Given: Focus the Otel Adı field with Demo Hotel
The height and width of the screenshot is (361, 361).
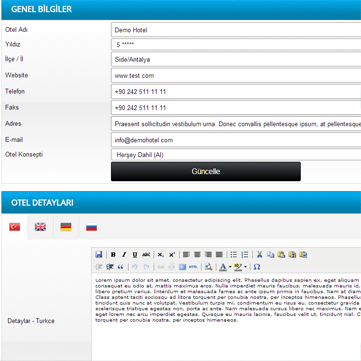Looking at the screenshot, I should pyautogui.click(x=236, y=30).
